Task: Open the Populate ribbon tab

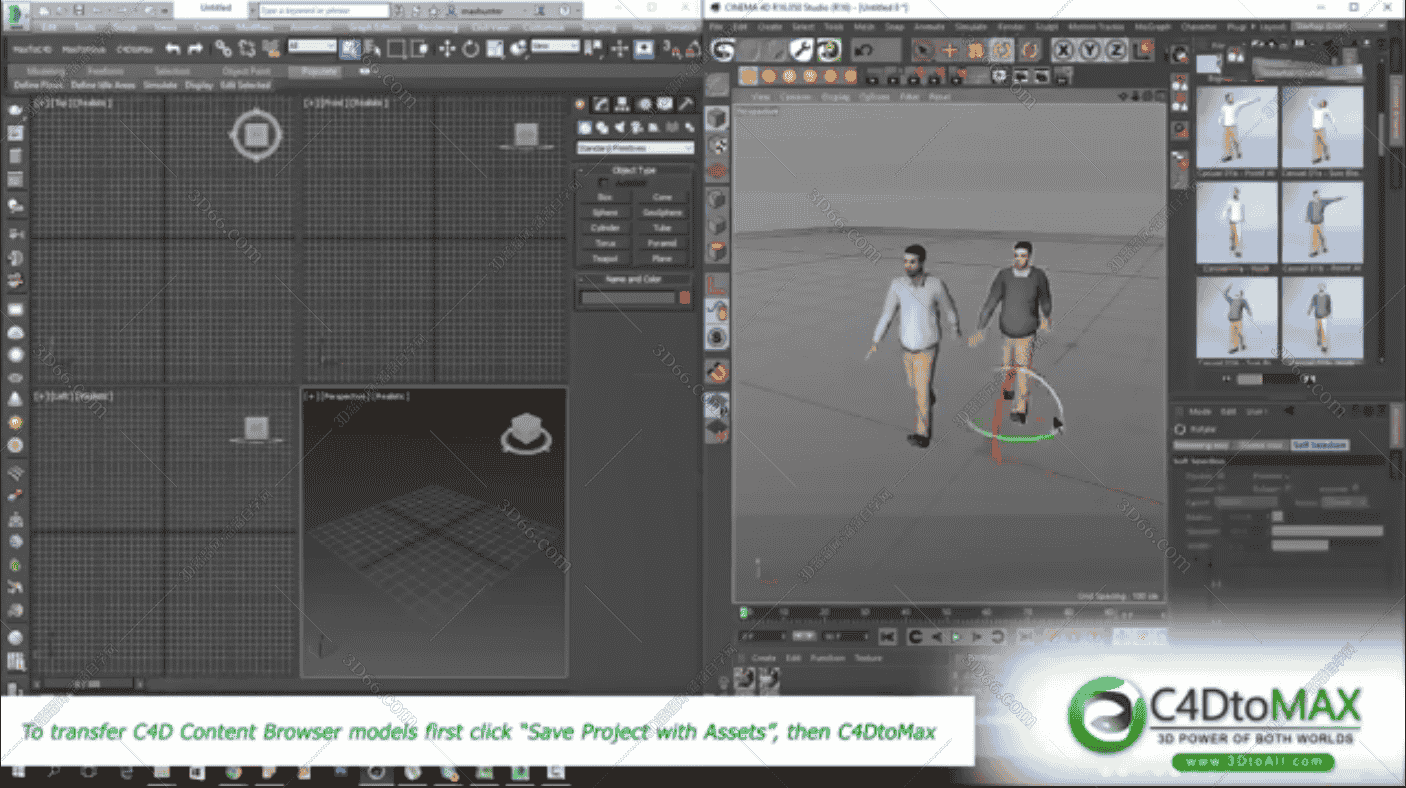Action: tap(314, 71)
